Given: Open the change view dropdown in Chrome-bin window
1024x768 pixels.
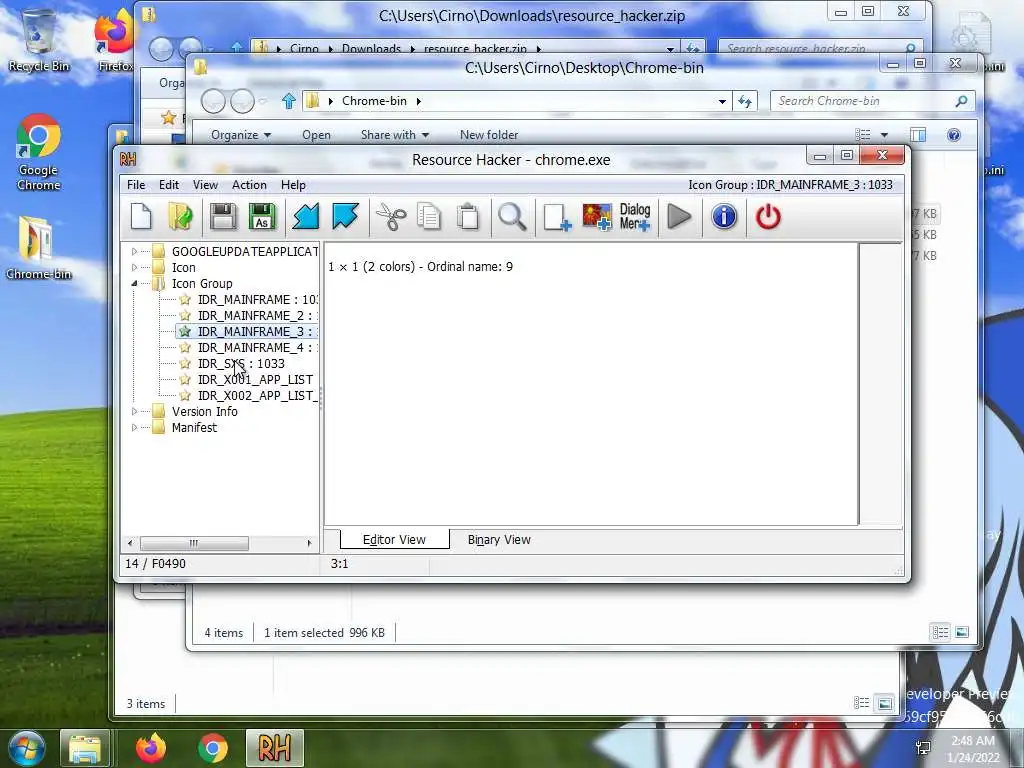Looking at the screenshot, I should click(x=884, y=135).
